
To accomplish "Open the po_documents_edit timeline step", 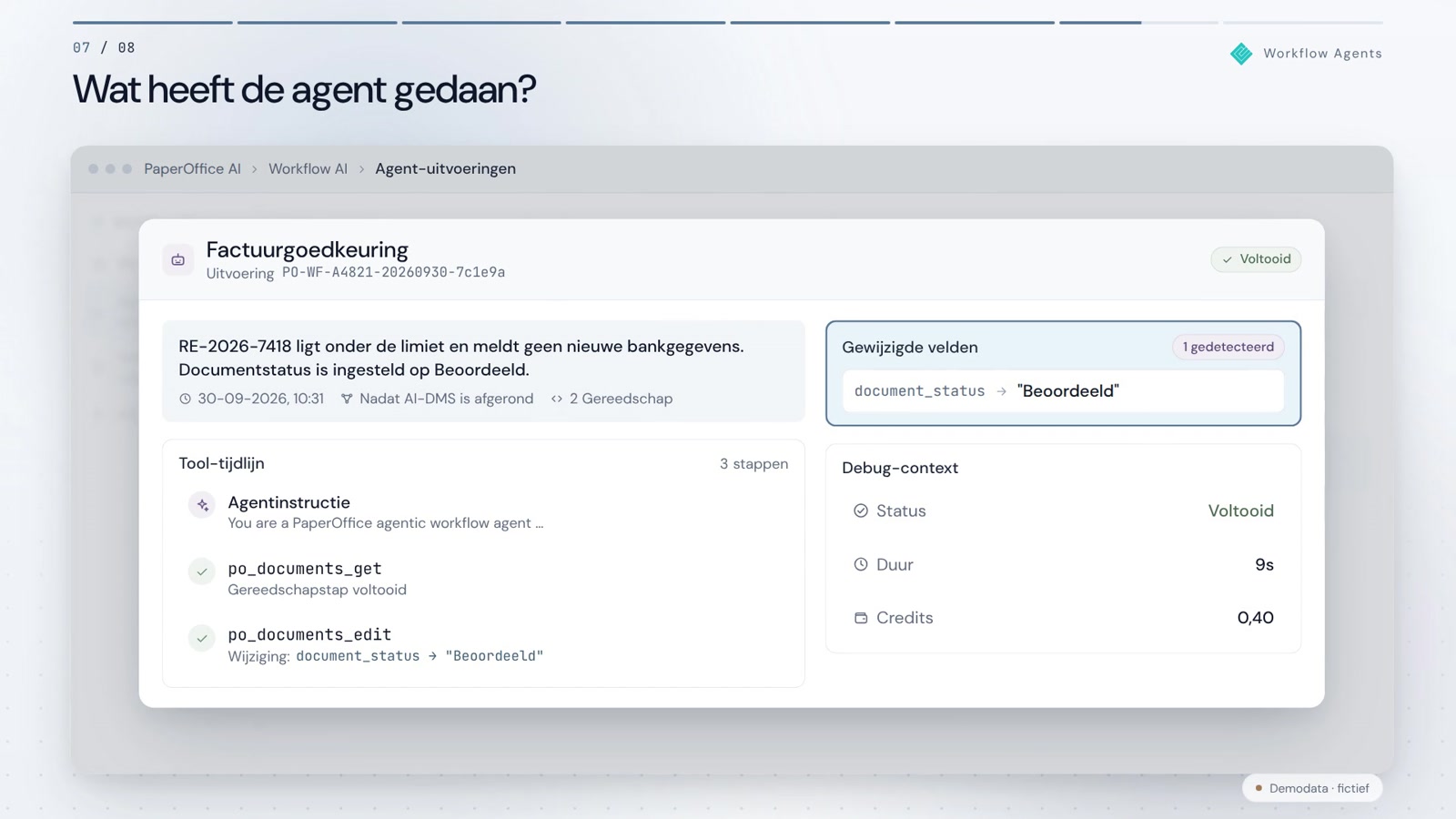I will click(483, 644).
